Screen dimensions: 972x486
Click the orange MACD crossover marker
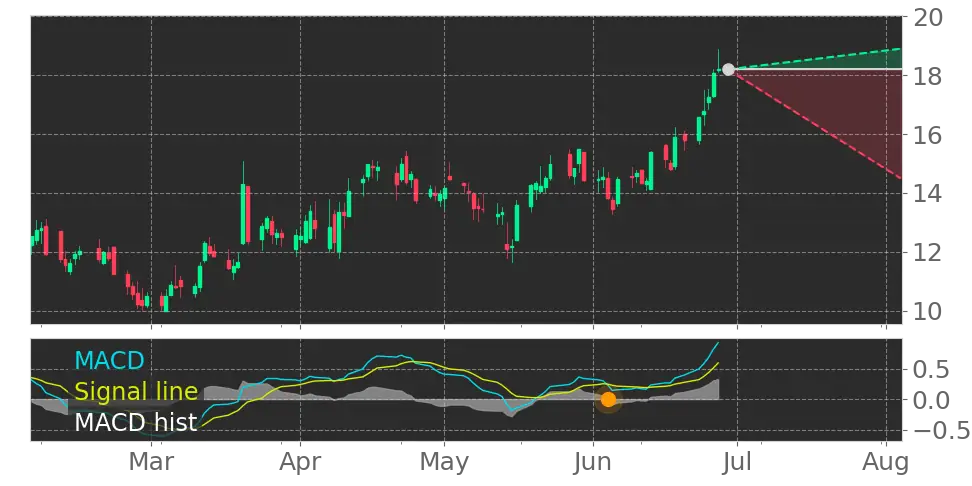coord(608,400)
